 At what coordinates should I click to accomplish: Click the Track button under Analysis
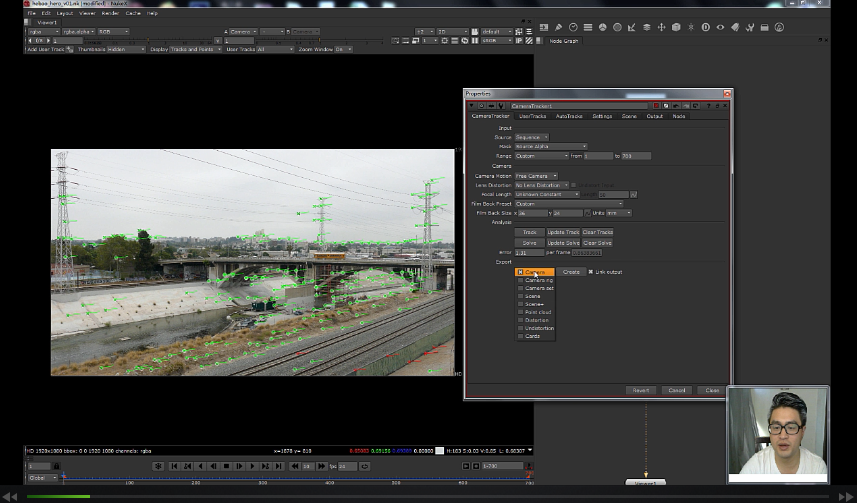click(530, 232)
